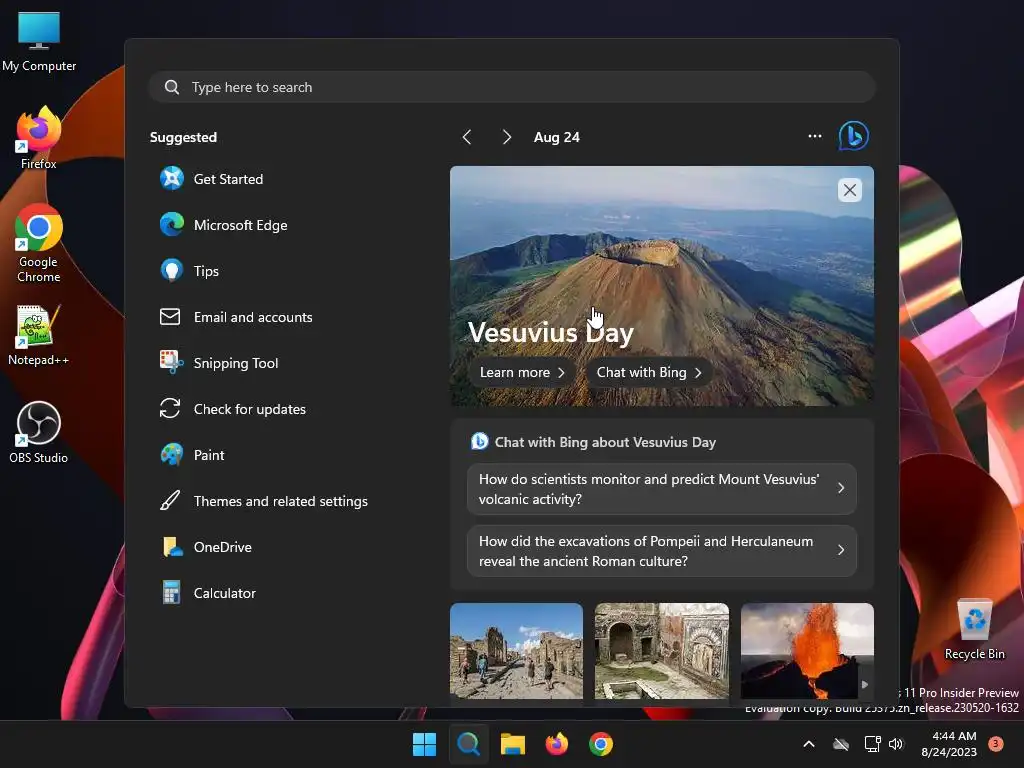The image size is (1024, 768).
Task: Click the taskbar Search icon
Action: click(468, 744)
